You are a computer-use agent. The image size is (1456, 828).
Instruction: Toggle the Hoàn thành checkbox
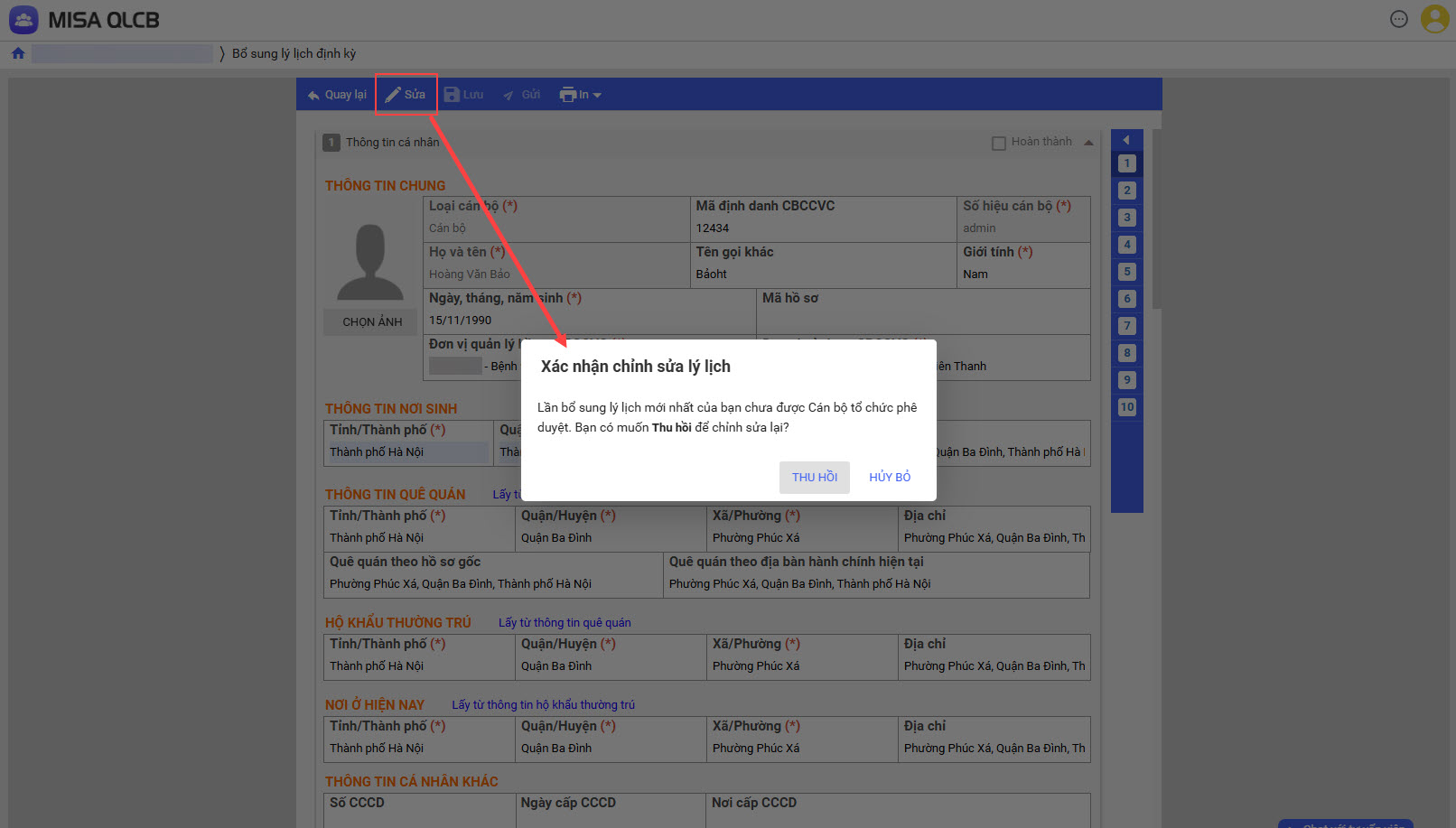coord(999,143)
